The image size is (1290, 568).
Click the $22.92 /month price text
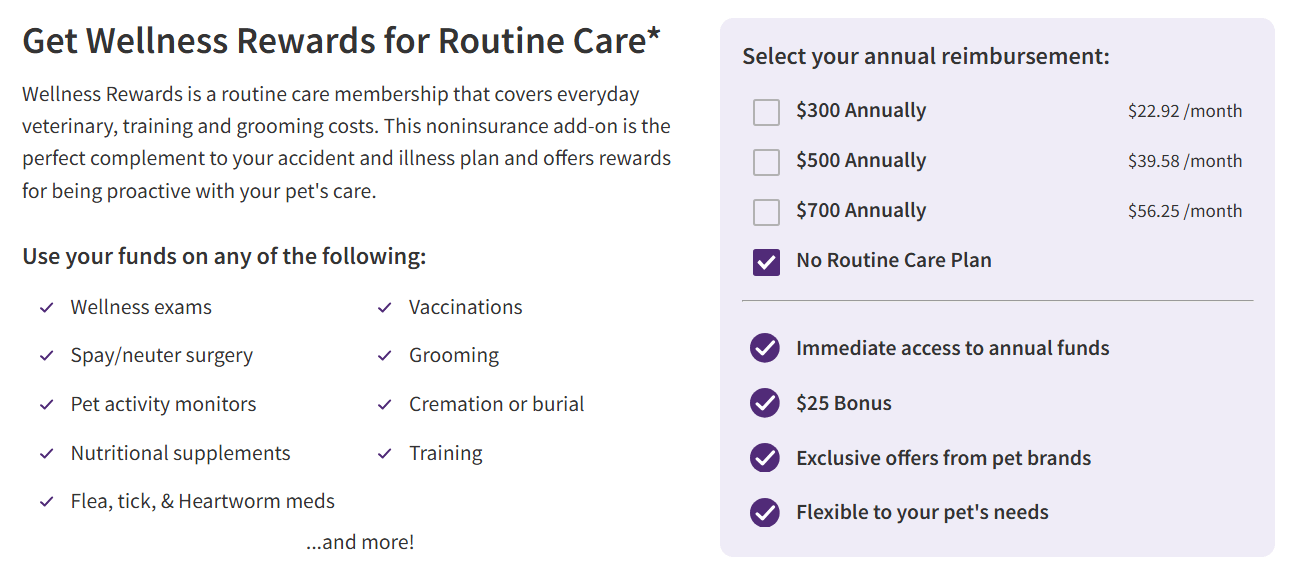pyautogui.click(x=1185, y=111)
